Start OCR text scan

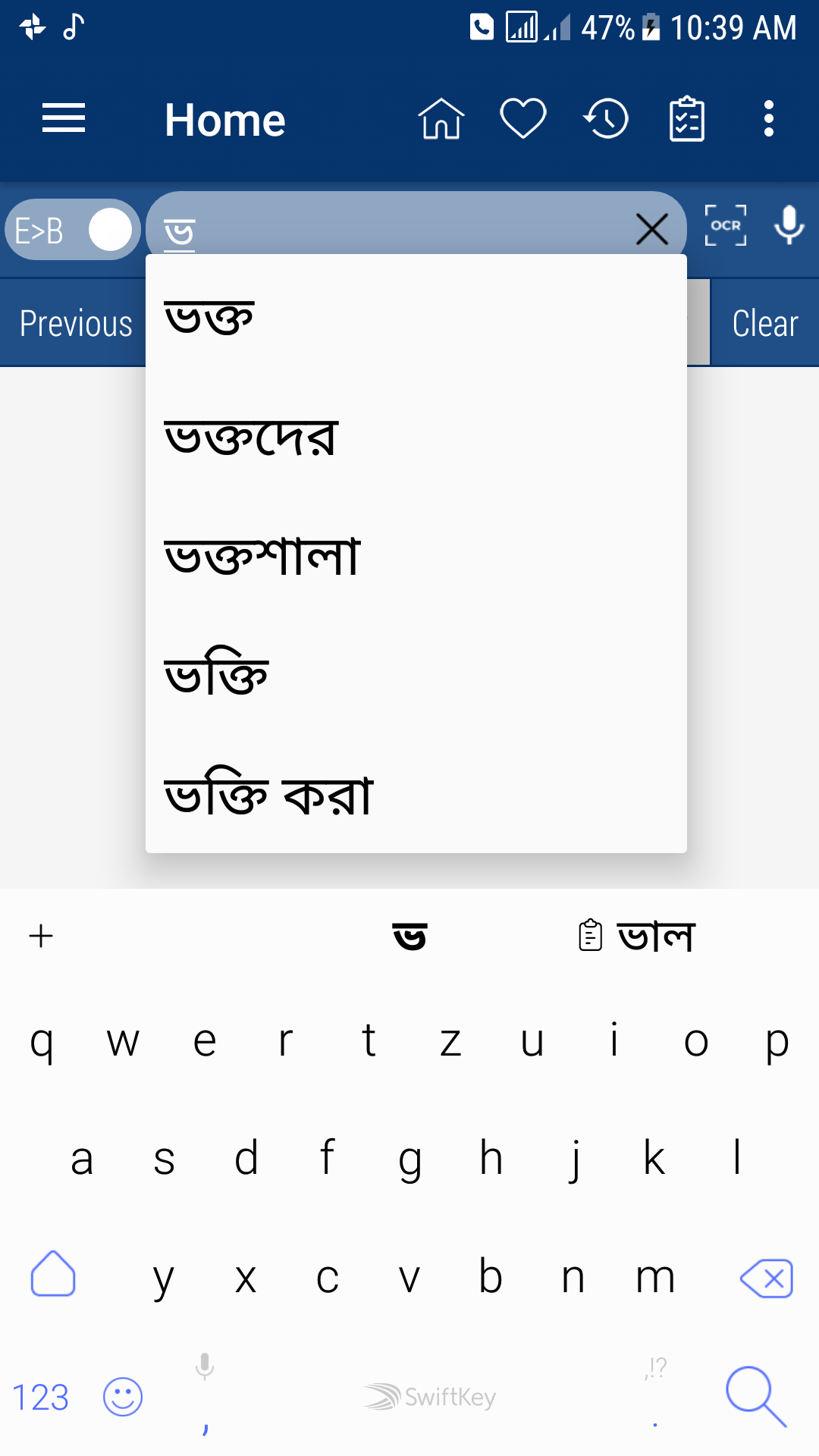click(x=726, y=226)
